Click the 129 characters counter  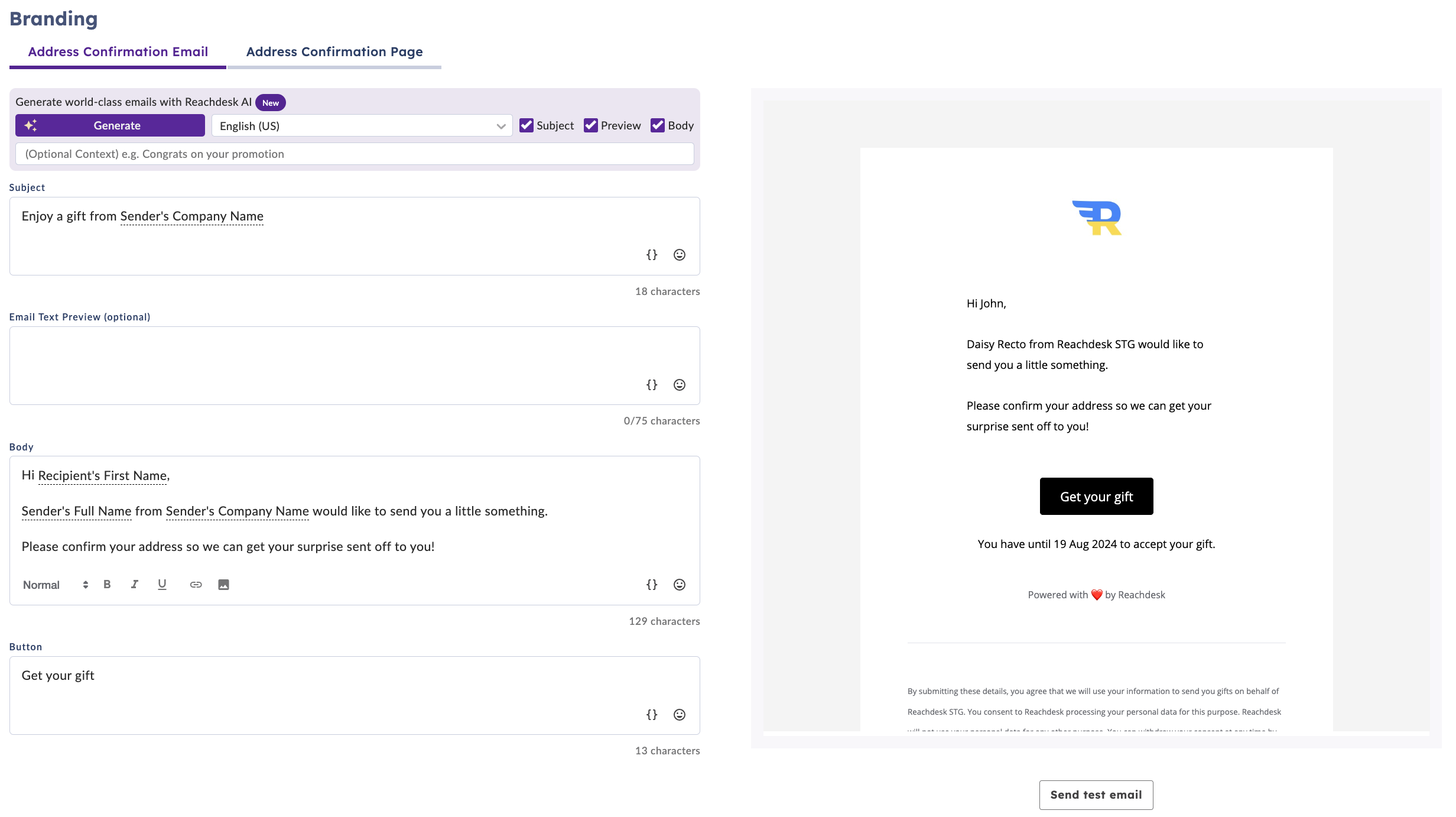click(x=664, y=621)
